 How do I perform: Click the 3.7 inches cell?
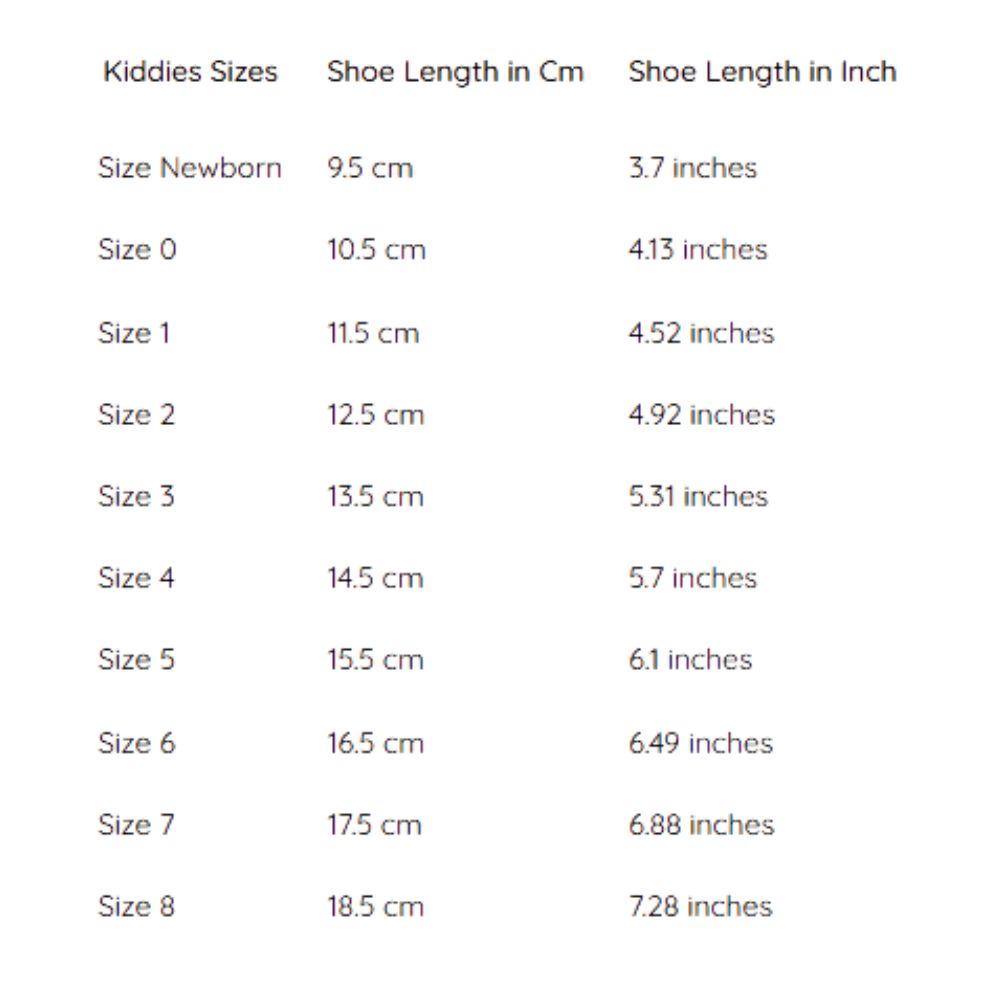tap(692, 167)
